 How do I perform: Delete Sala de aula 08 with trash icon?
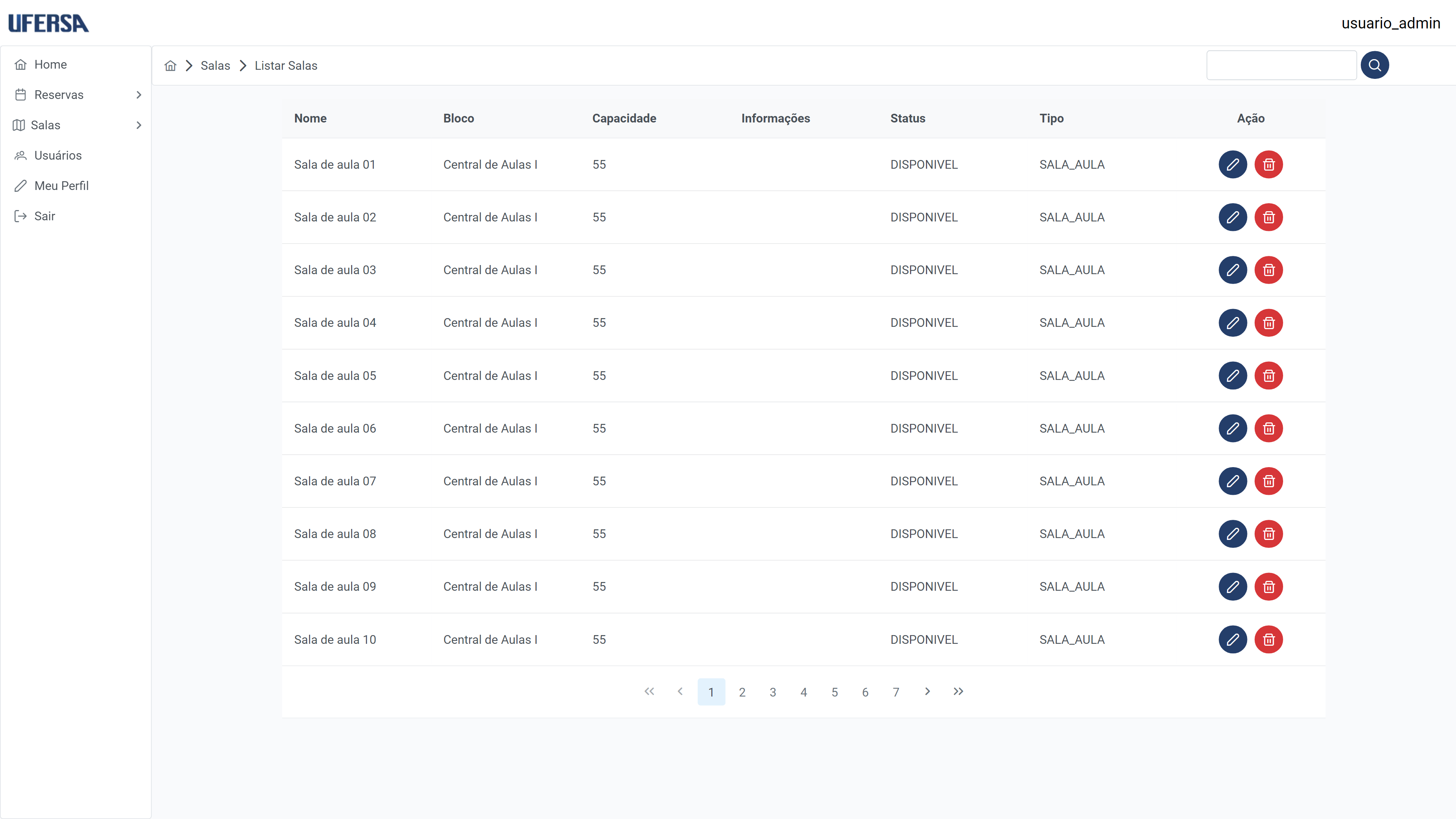1269,534
